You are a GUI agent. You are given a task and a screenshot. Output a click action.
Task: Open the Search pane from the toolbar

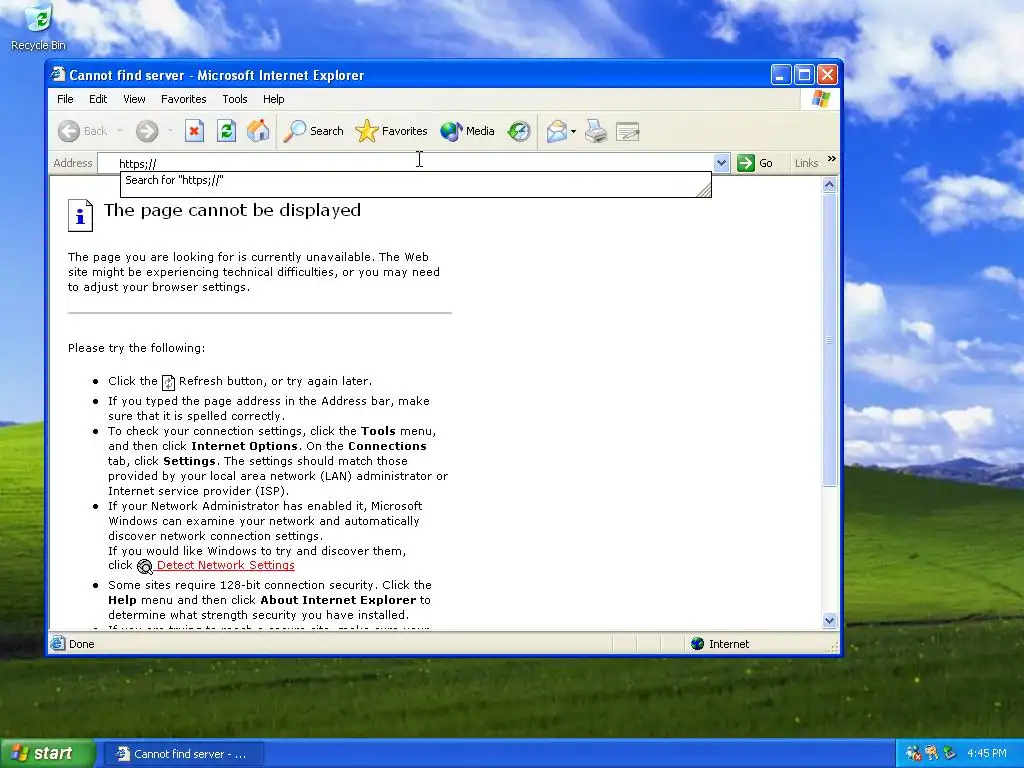tap(313, 131)
